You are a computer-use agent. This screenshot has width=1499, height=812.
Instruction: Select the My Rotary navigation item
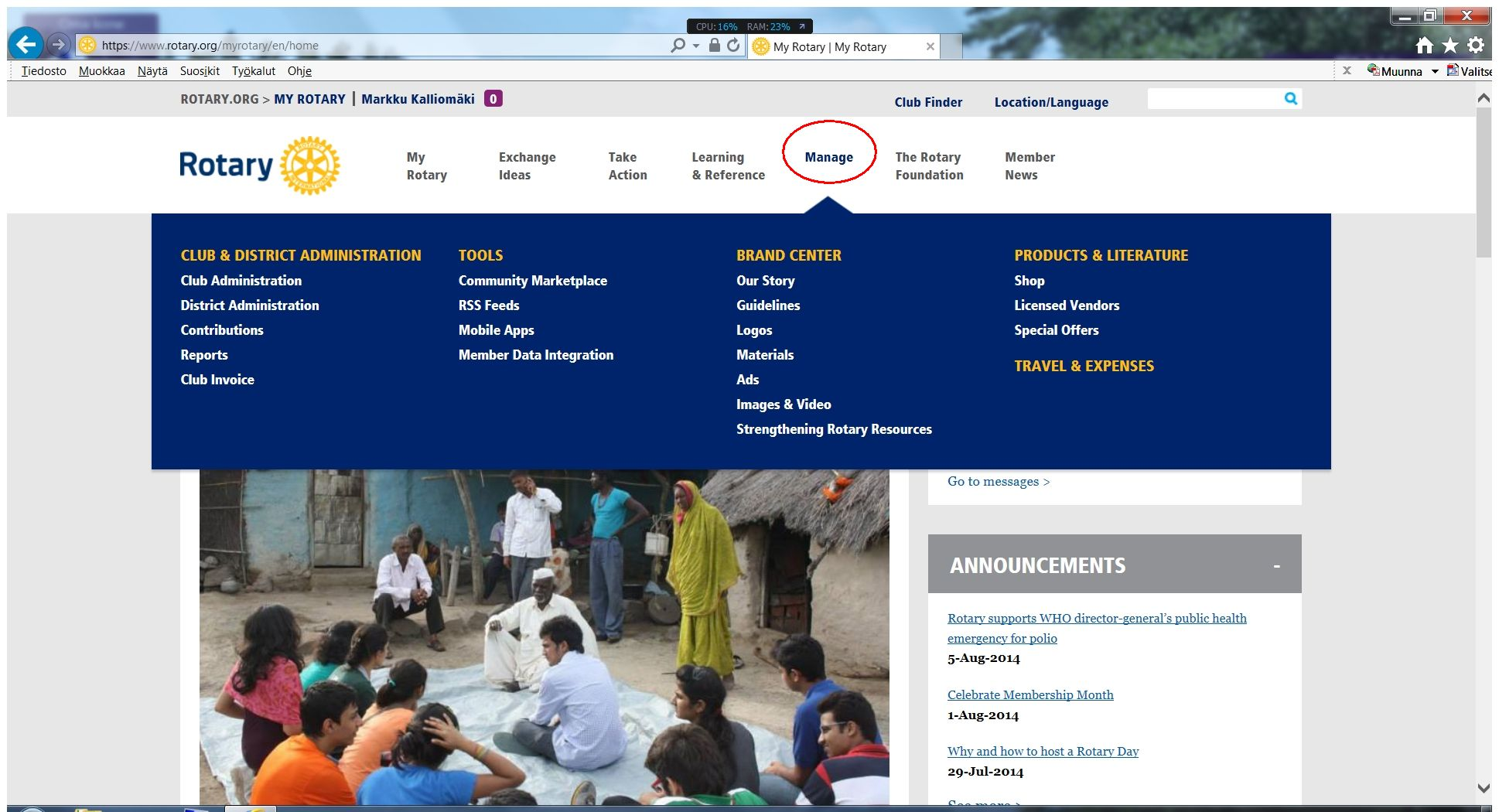(x=427, y=166)
